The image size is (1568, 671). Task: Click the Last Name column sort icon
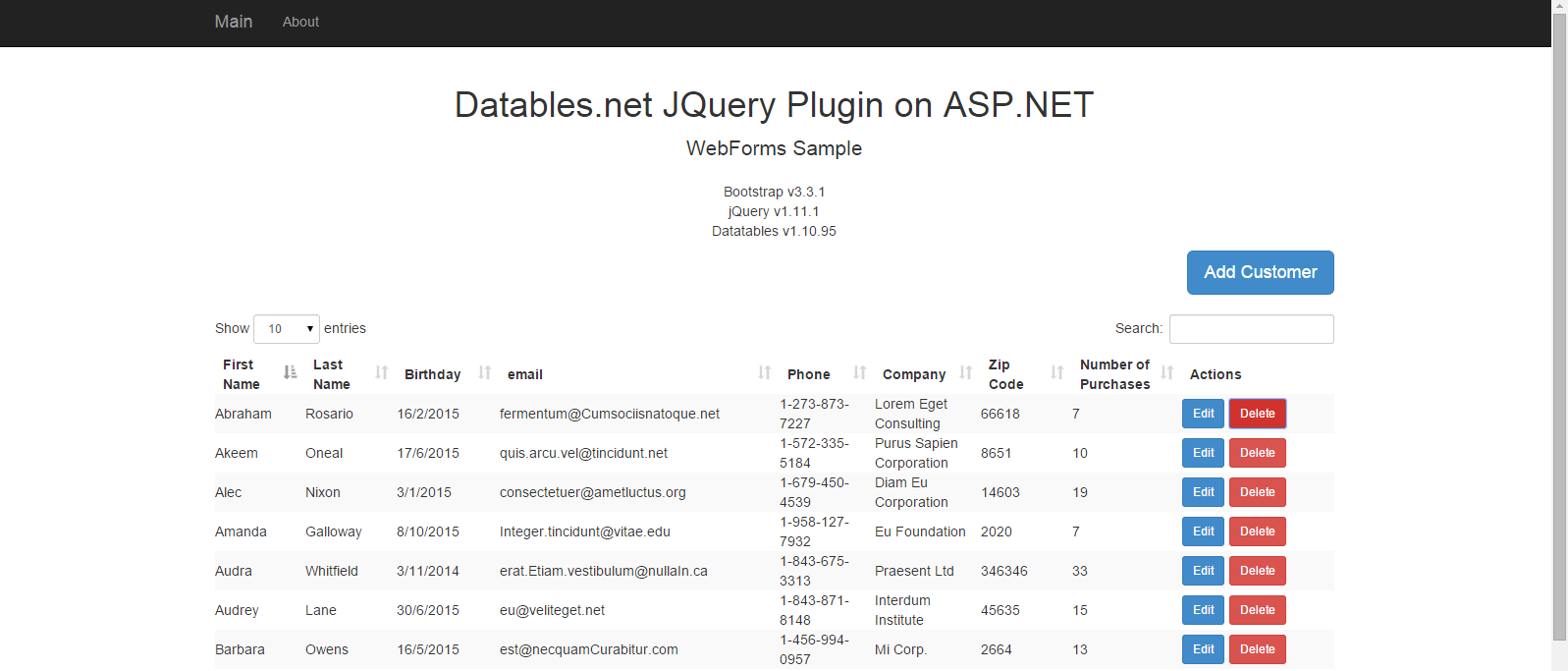tap(381, 372)
